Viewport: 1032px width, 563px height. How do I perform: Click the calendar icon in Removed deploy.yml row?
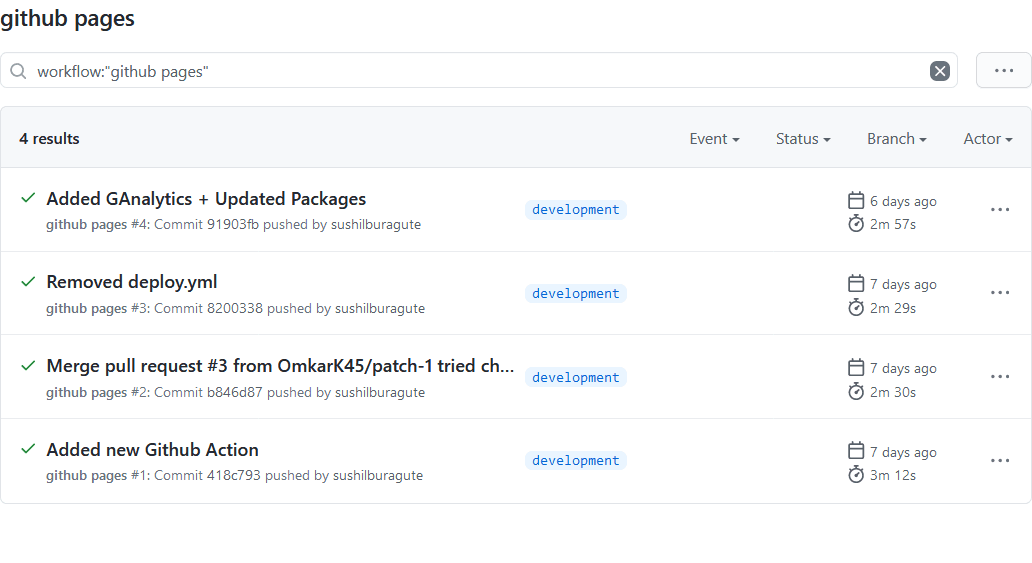pyautogui.click(x=856, y=283)
